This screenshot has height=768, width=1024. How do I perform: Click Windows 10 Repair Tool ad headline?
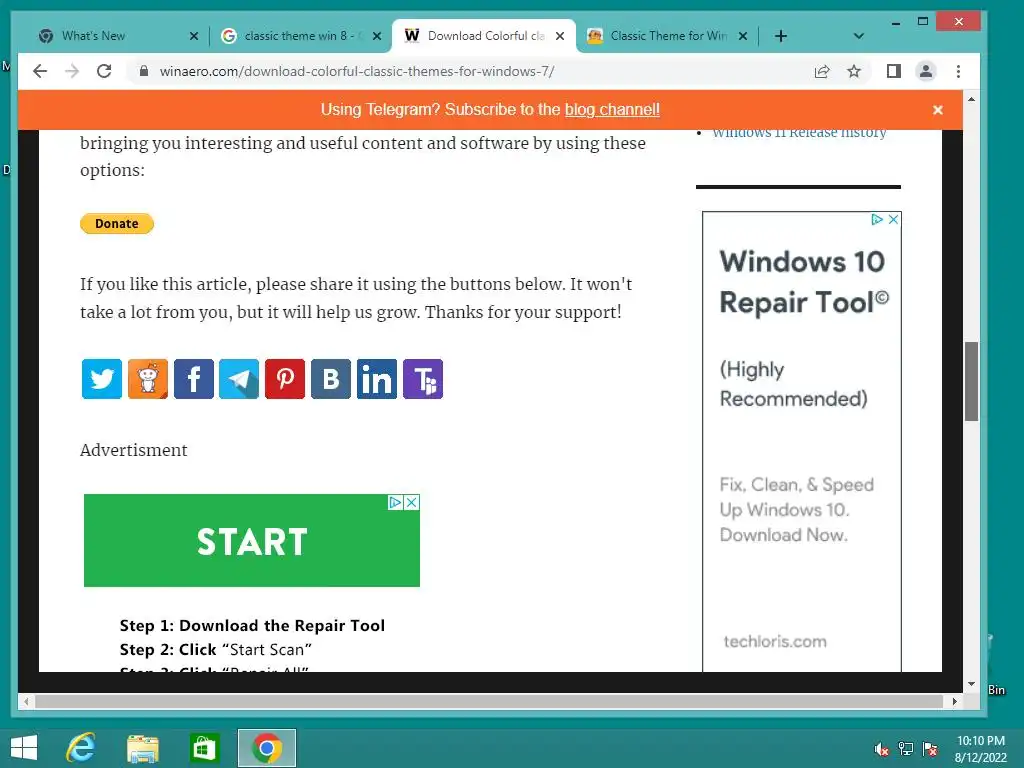pyautogui.click(x=803, y=281)
